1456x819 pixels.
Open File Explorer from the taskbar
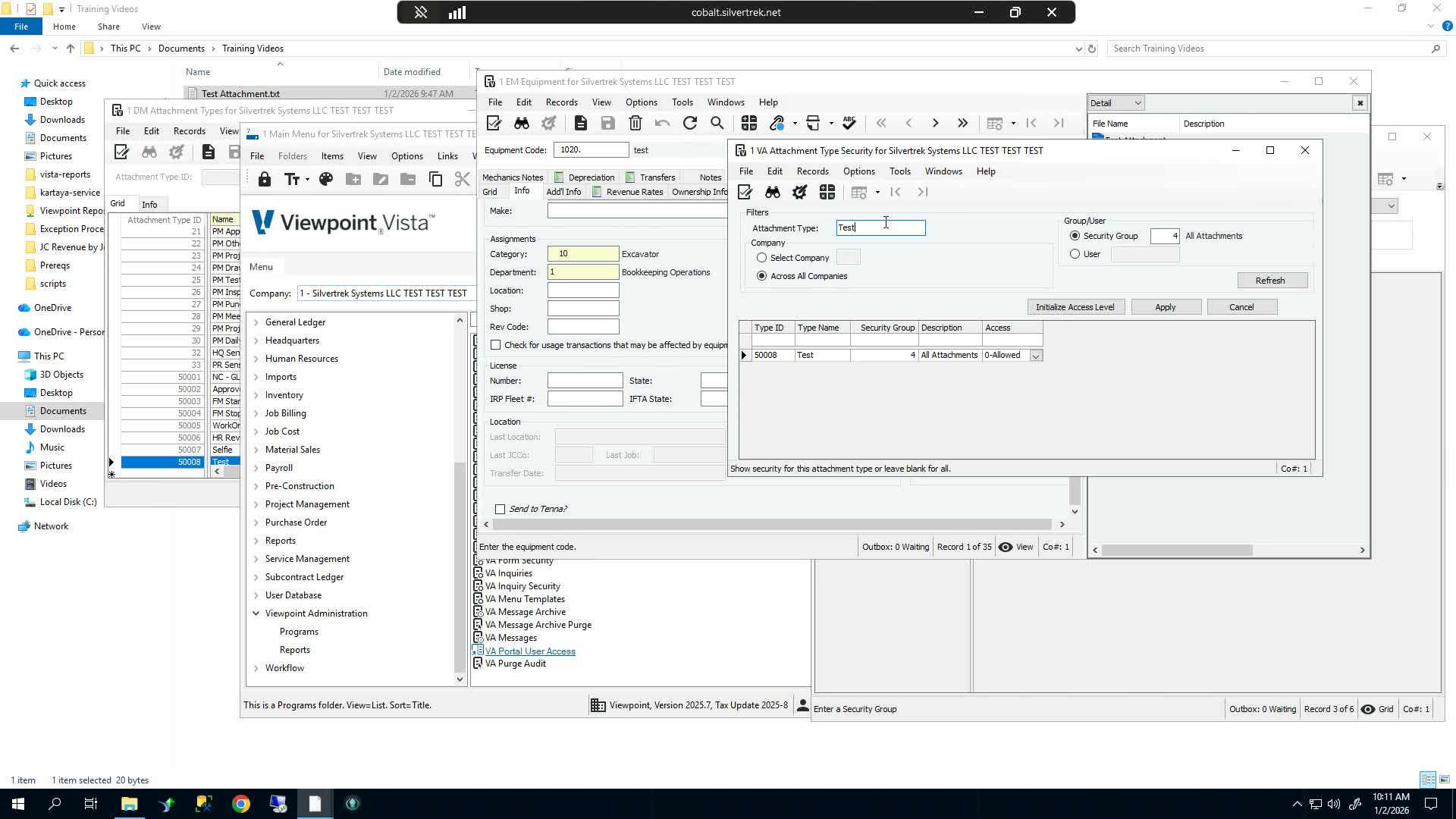tap(129, 804)
